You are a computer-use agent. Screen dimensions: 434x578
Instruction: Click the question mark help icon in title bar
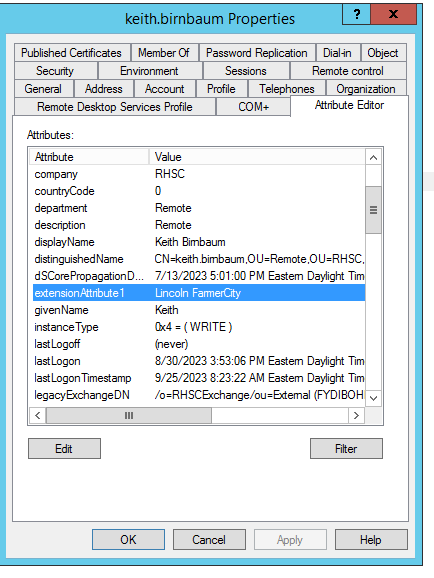[x=356, y=14]
